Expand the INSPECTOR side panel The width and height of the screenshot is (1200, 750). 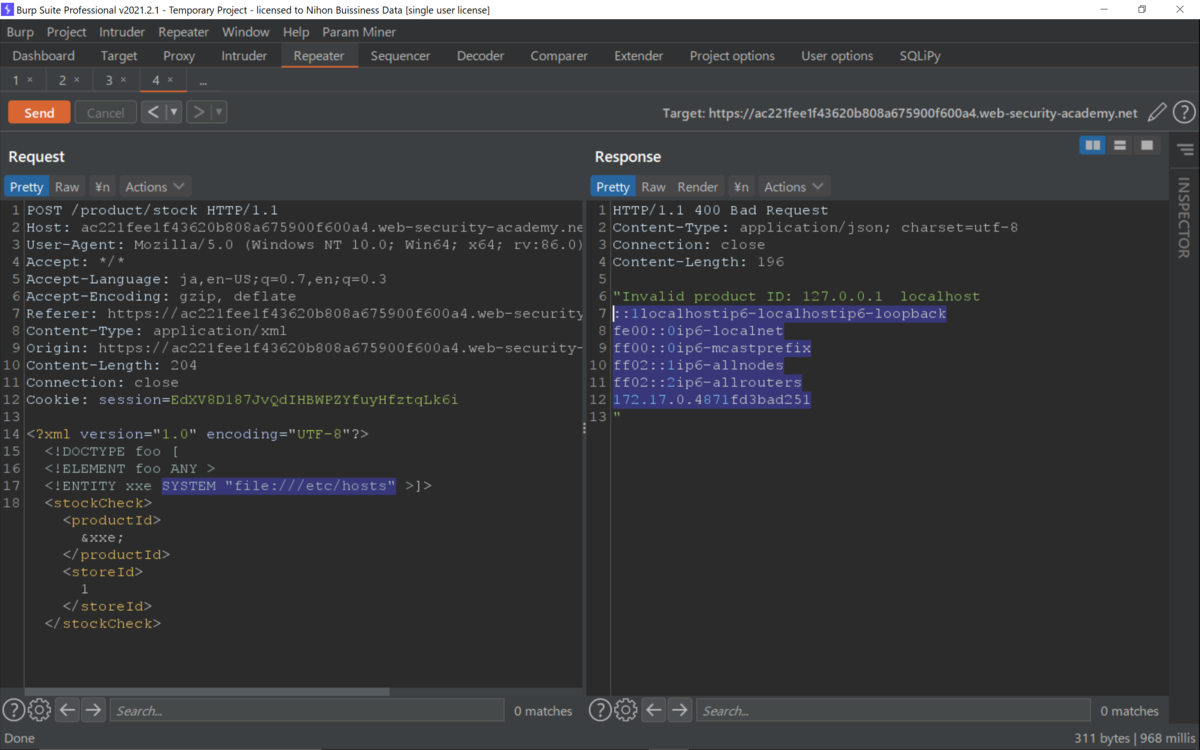(x=1184, y=217)
